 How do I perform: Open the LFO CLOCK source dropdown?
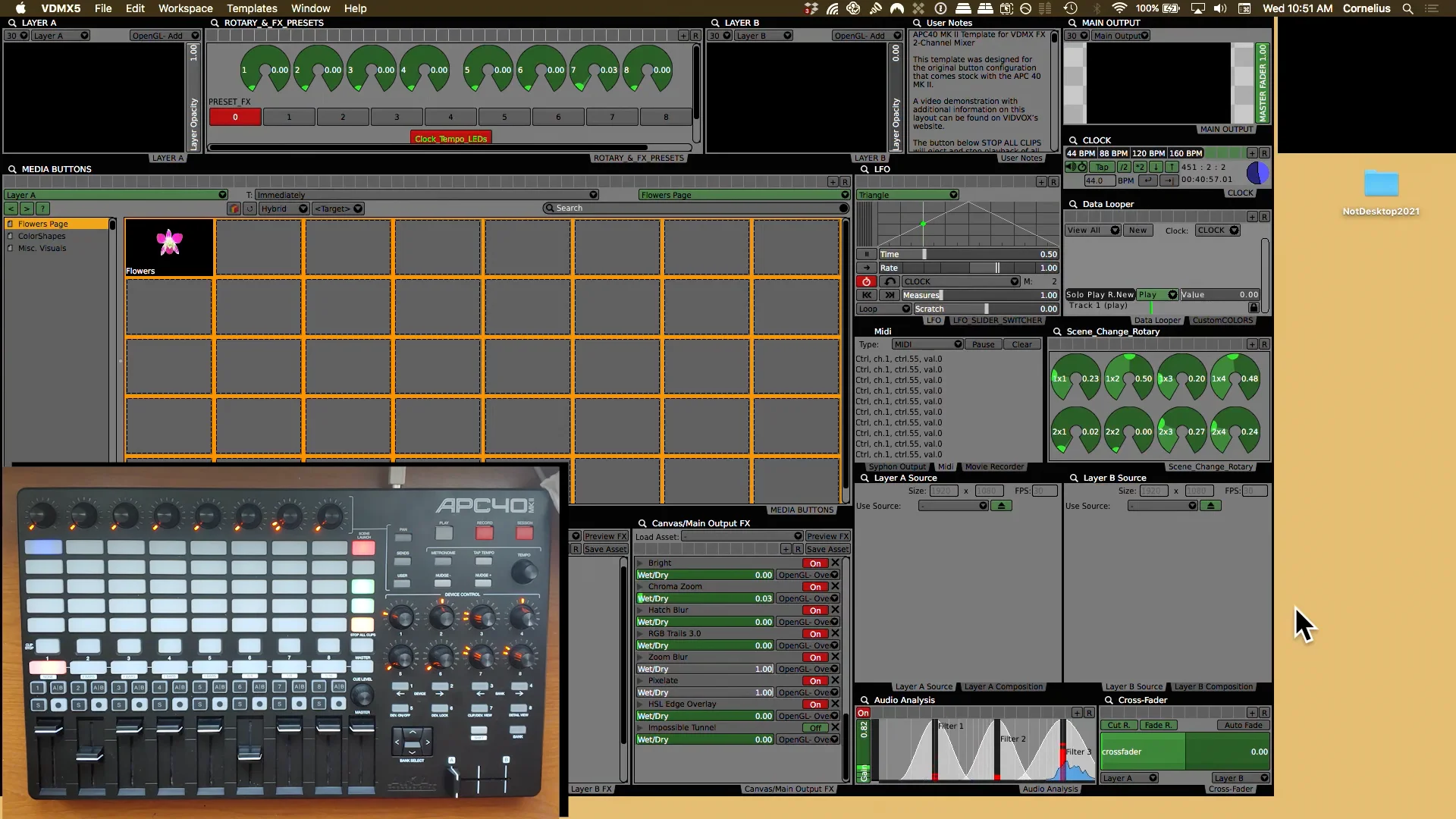click(961, 281)
